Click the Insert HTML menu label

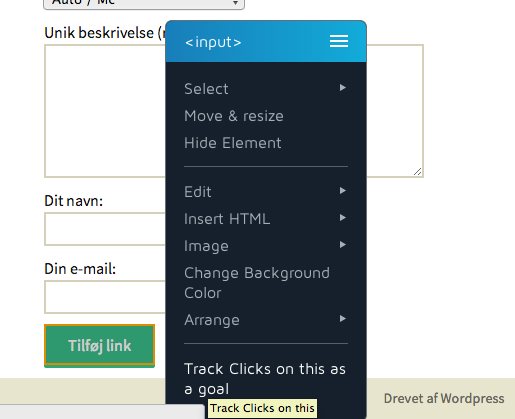coord(227,219)
